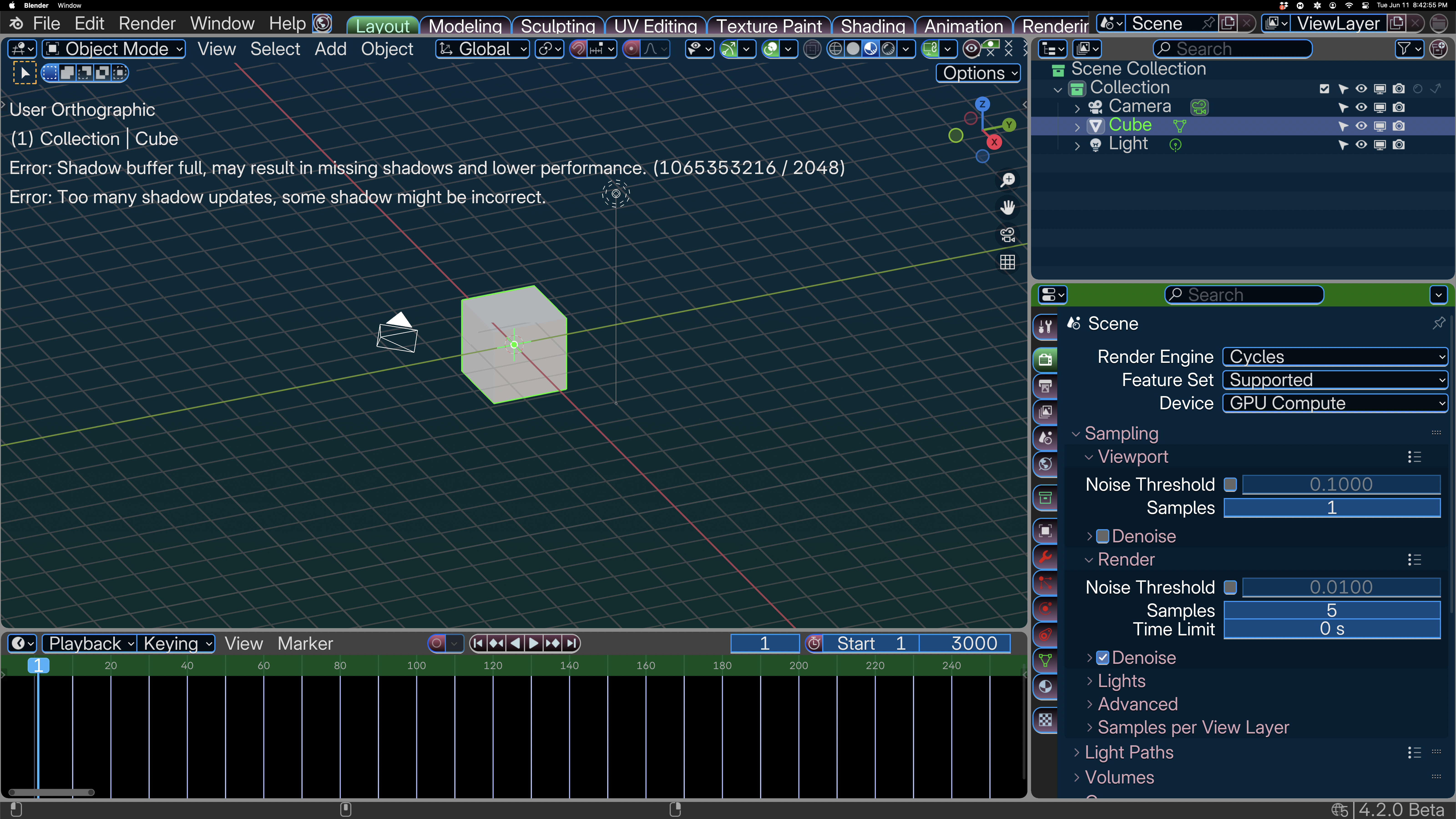1456x819 pixels.
Task: Open the Render Engine Cycles dropdown
Action: click(1335, 357)
